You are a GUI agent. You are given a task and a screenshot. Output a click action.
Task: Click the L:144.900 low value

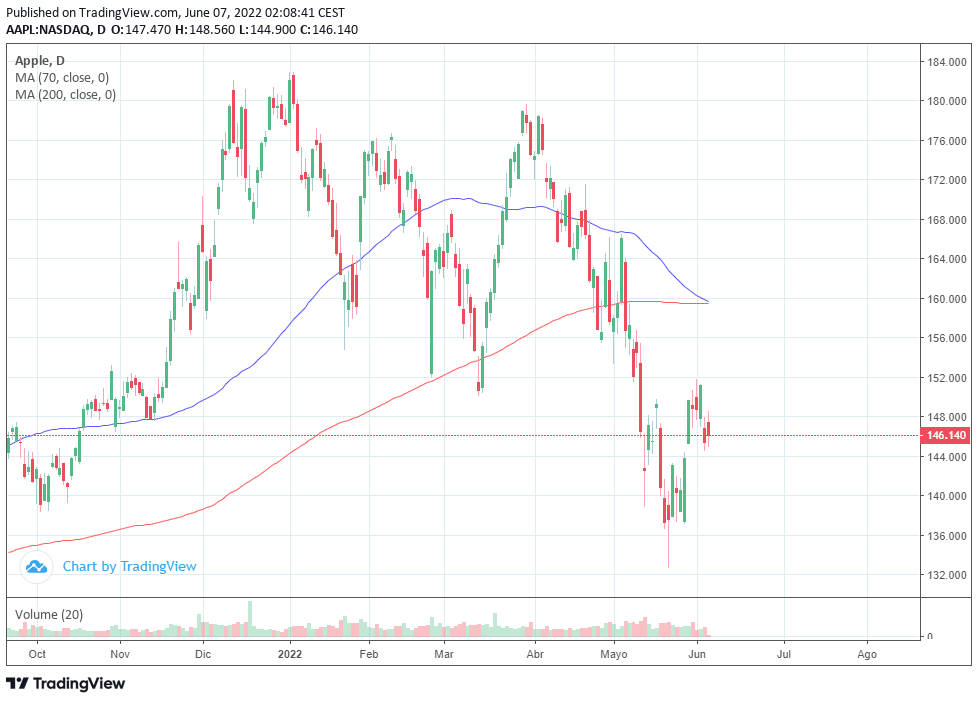(x=268, y=29)
